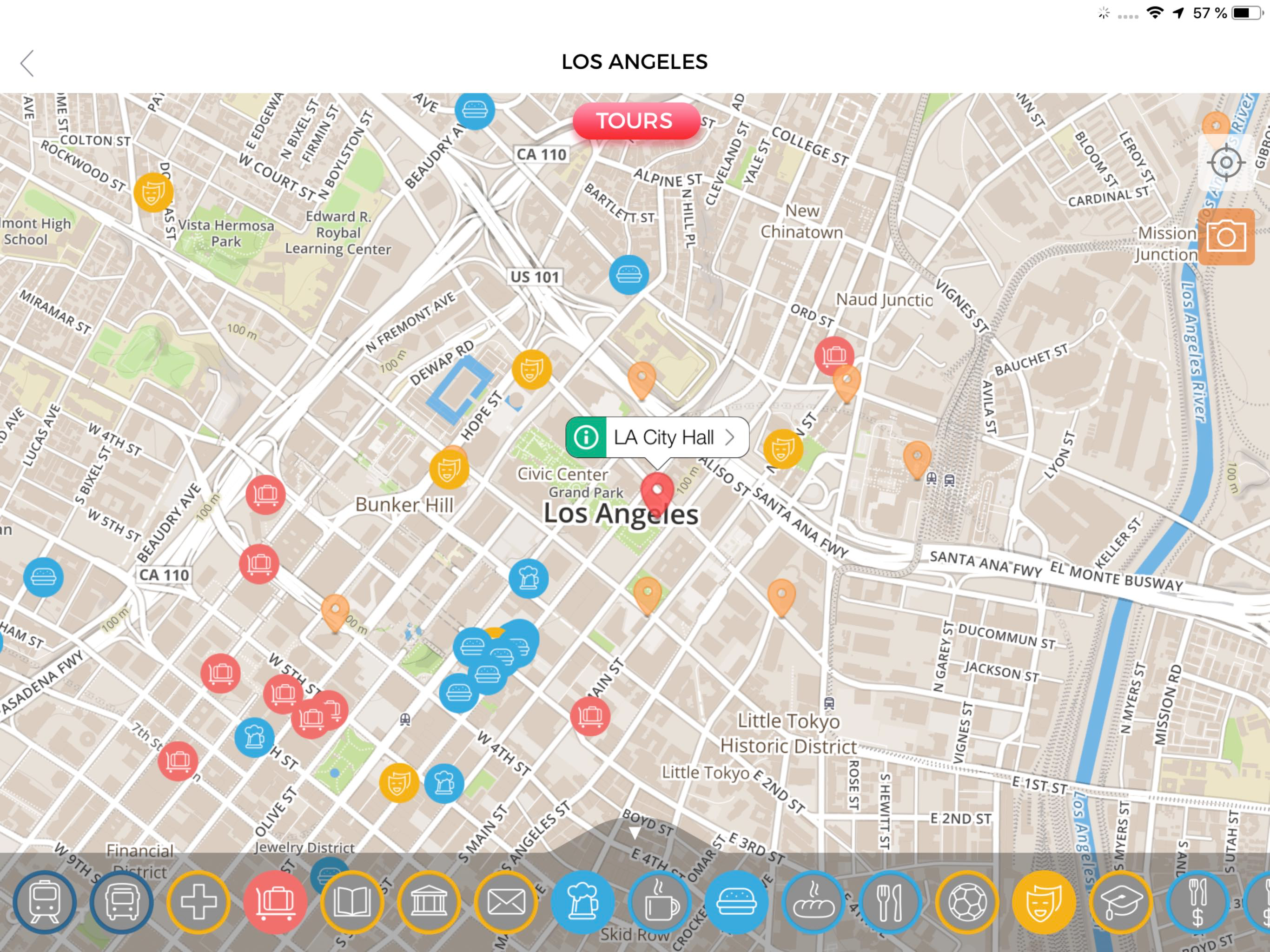1270x952 pixels.
Task: Select orange pin north of LA City Hall callout
Action: click(642, 380)
